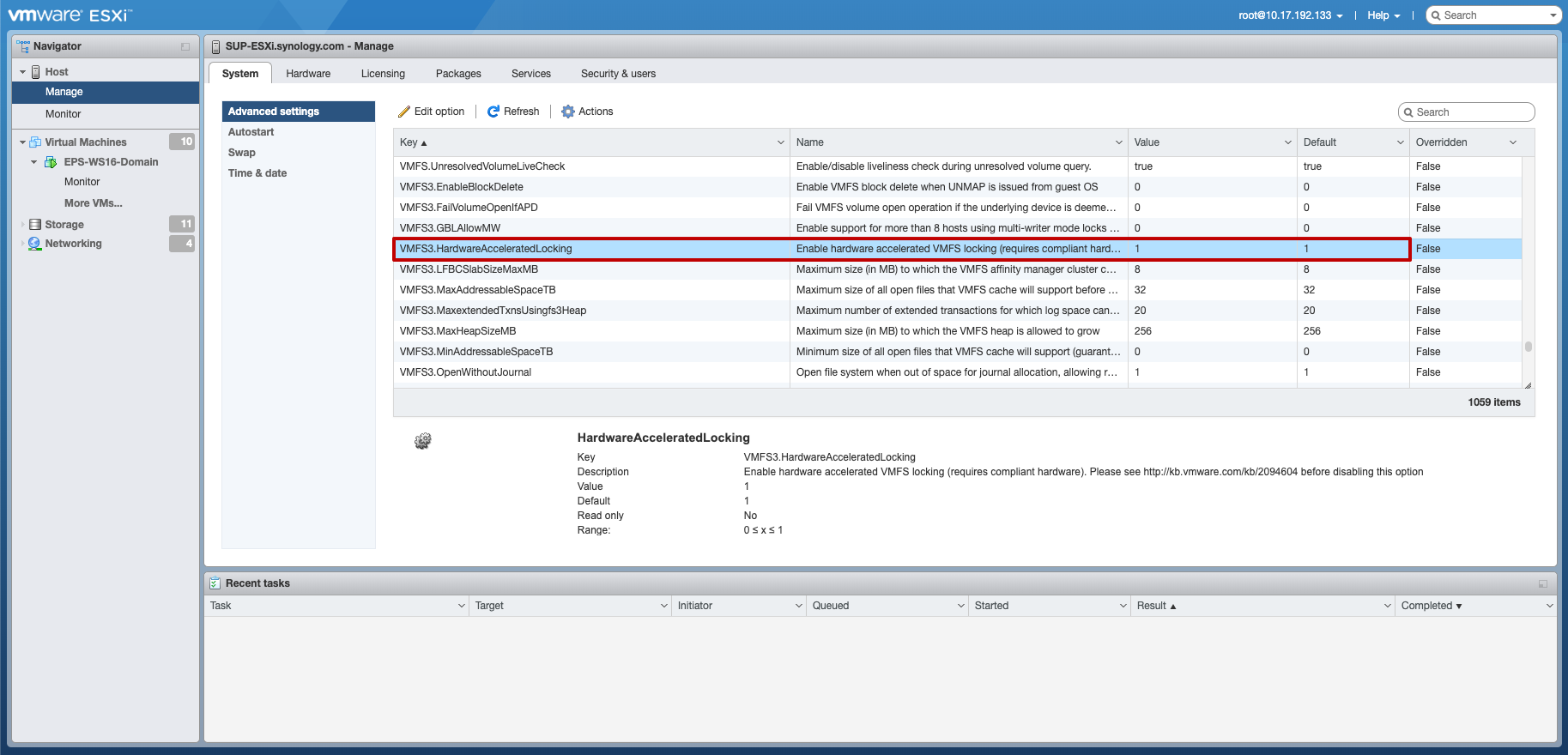Viewport: 1568px width, 755px height.
Task: Minimize the Navigator panel
Action: [185, 46]
